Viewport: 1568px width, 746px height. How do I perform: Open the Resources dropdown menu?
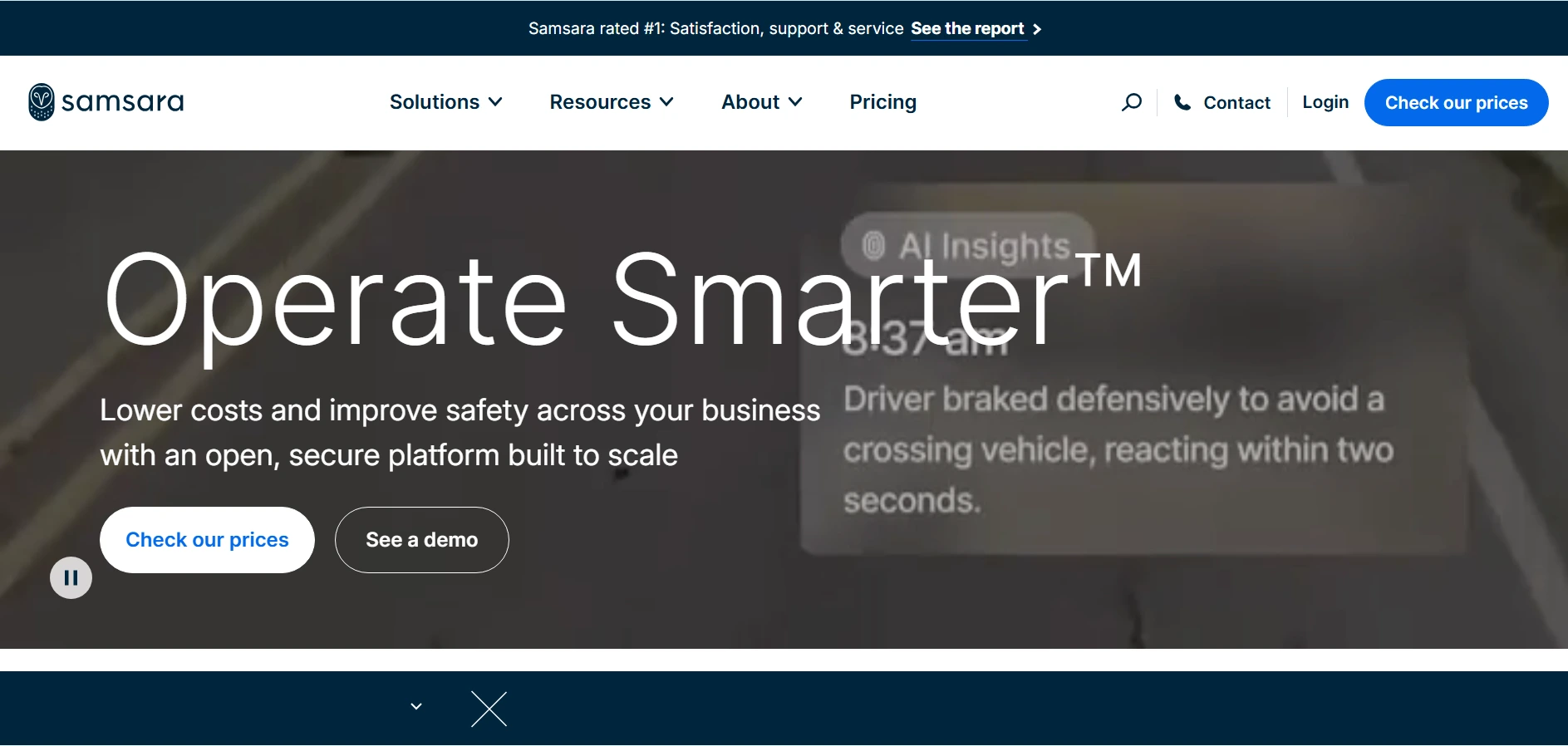(612, 102)
